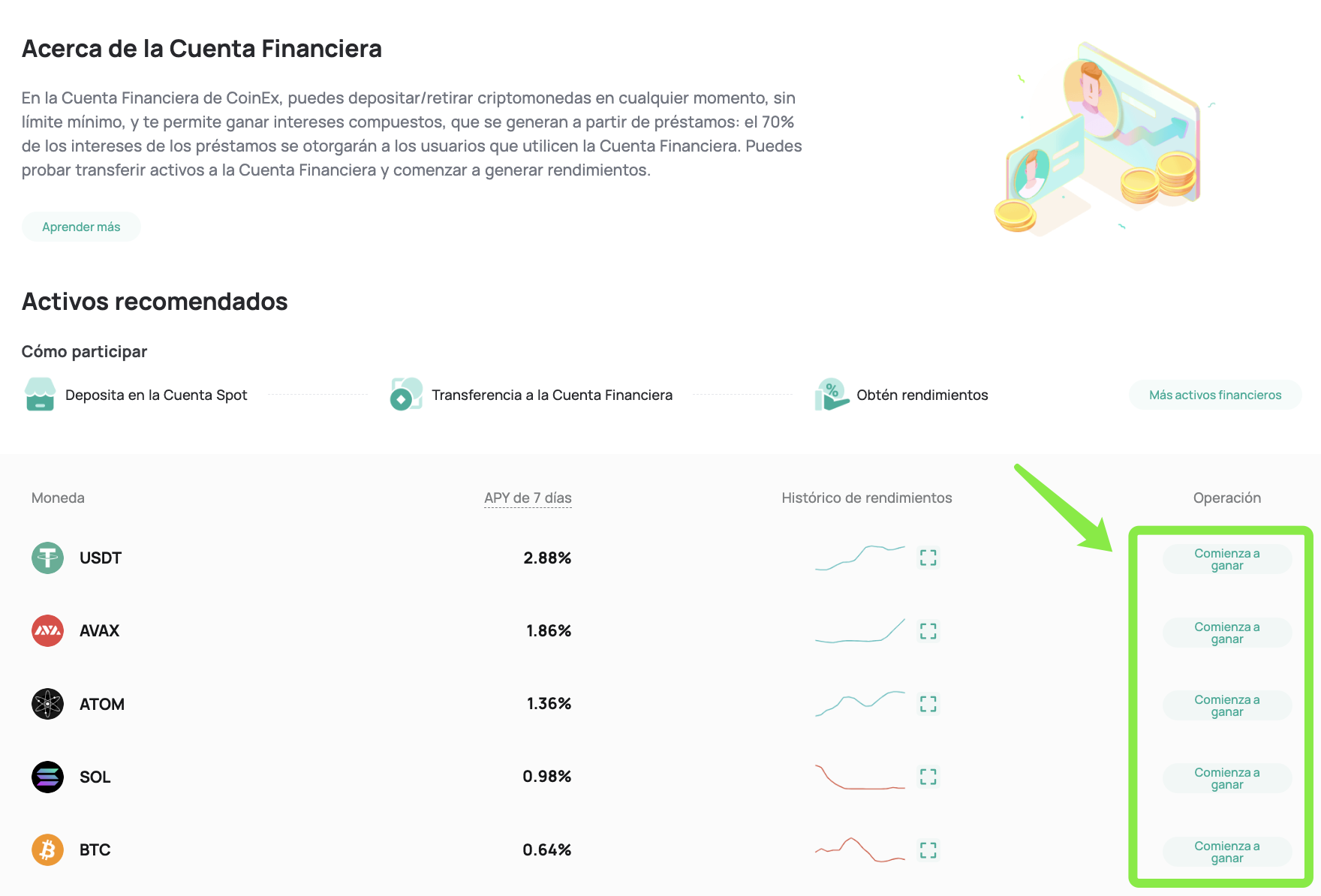
Task: Start earning with ATOM
Action: click(1226, 705)
